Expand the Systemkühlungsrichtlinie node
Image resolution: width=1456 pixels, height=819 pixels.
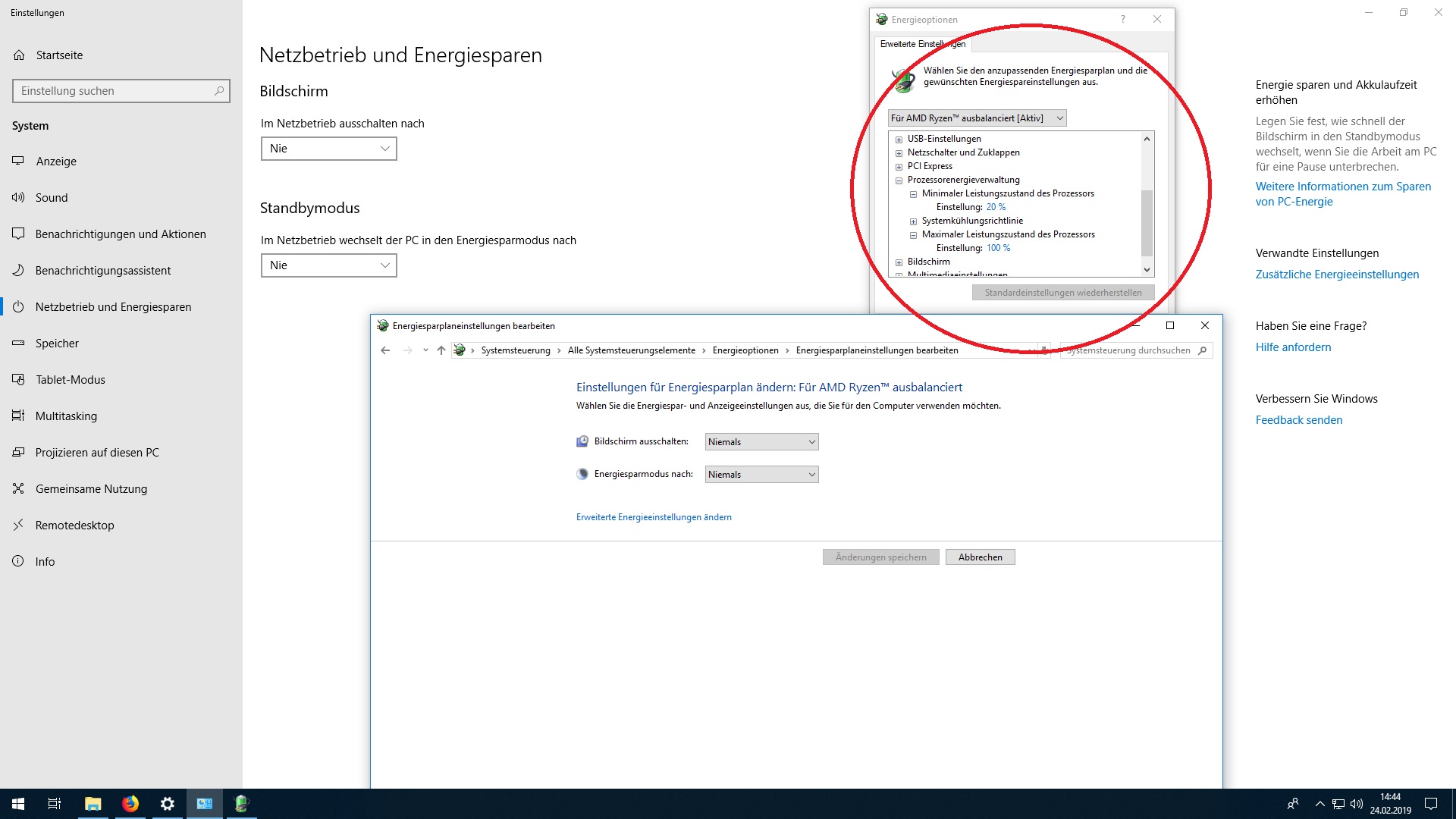[913, 221]
